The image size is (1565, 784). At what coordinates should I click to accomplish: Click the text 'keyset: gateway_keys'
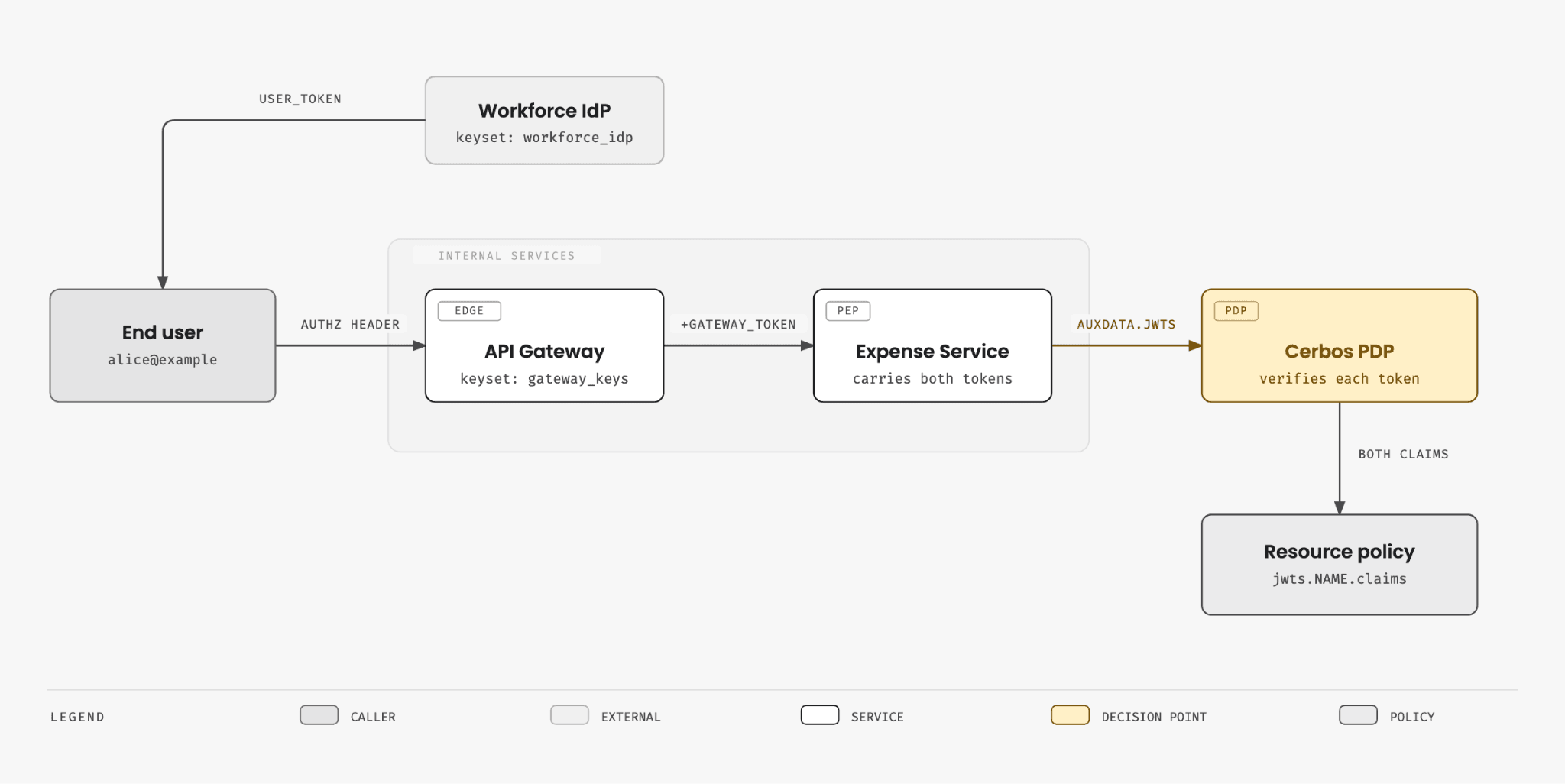(544, 379)
